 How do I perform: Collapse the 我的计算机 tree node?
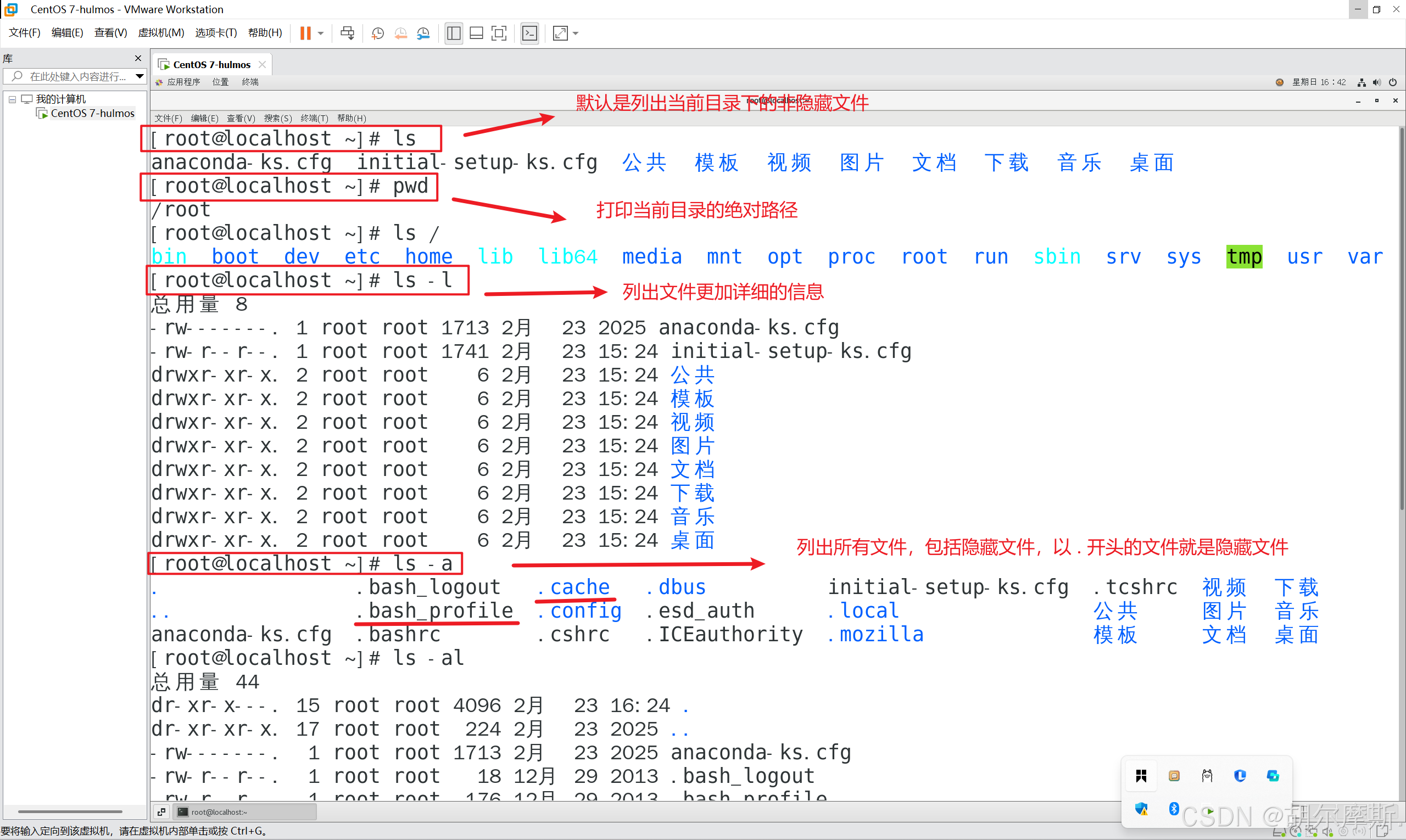tap(12, 99)
